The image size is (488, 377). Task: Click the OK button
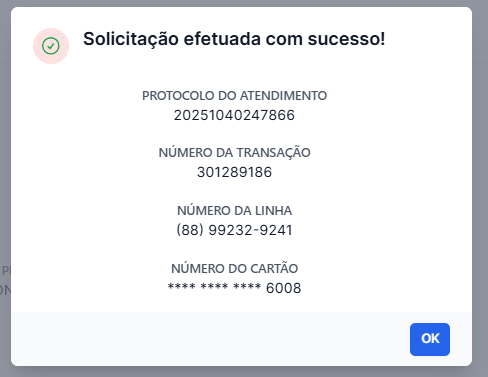click(430, 339)
